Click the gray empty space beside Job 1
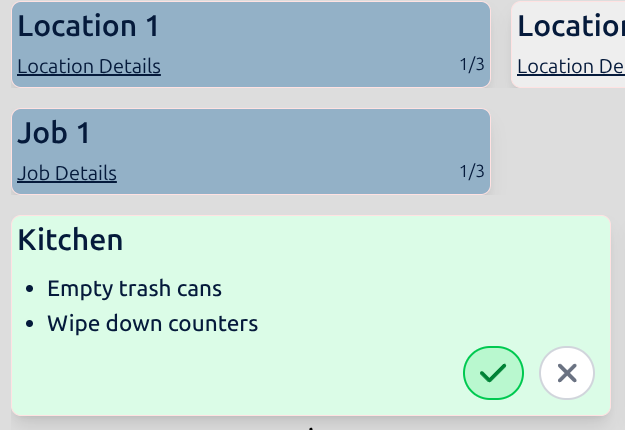 tap(558, 151)
